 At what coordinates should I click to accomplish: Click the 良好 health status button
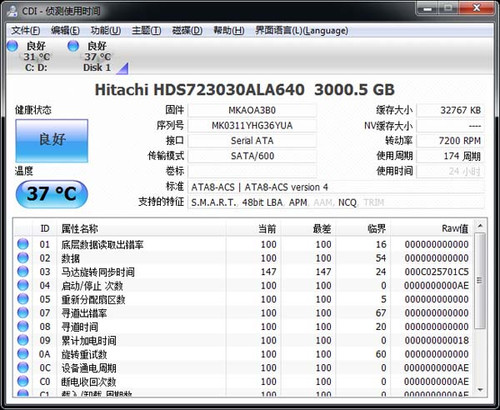click(x=52, y=141)
